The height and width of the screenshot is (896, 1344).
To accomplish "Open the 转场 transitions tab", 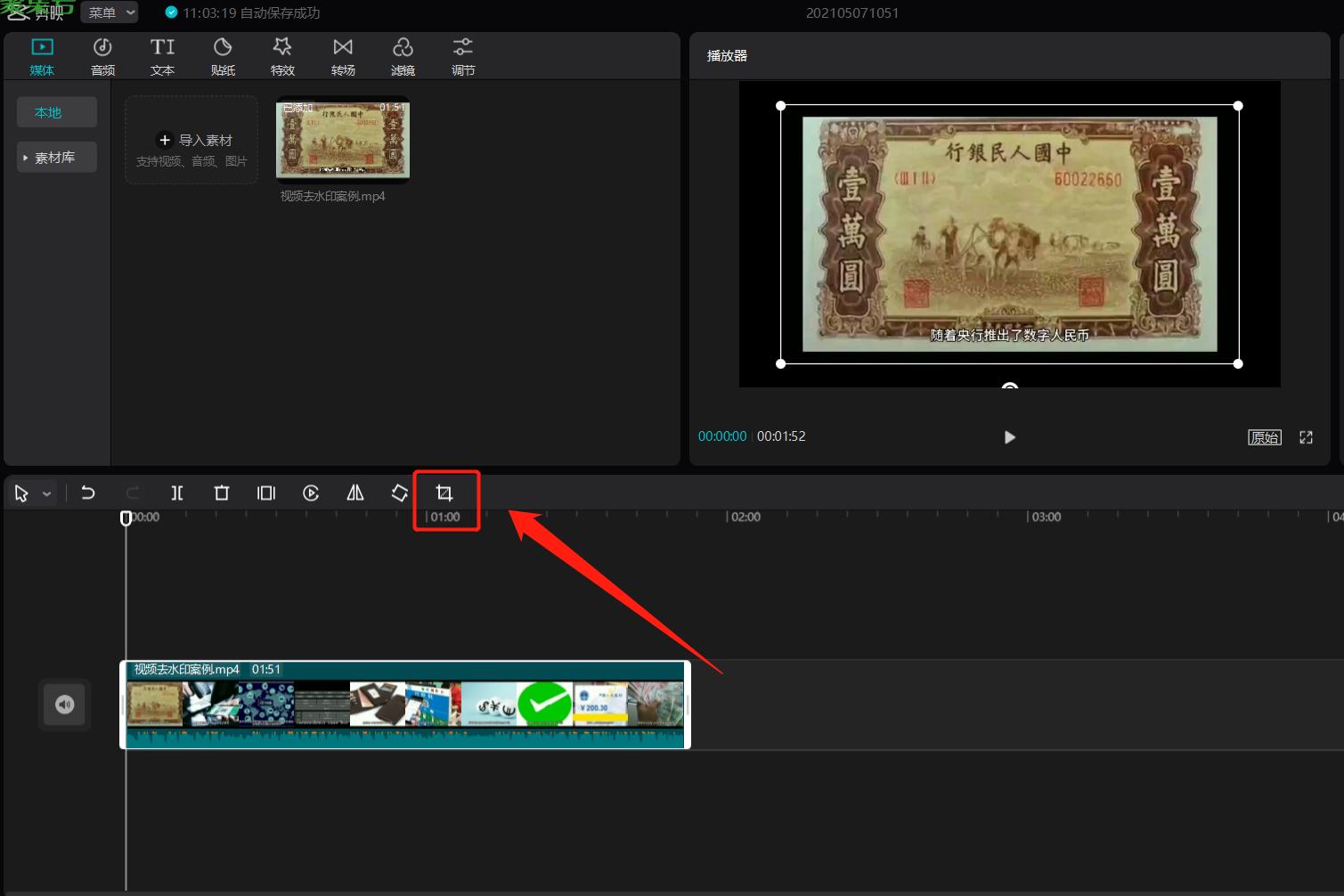I will (x=343, y=56).
